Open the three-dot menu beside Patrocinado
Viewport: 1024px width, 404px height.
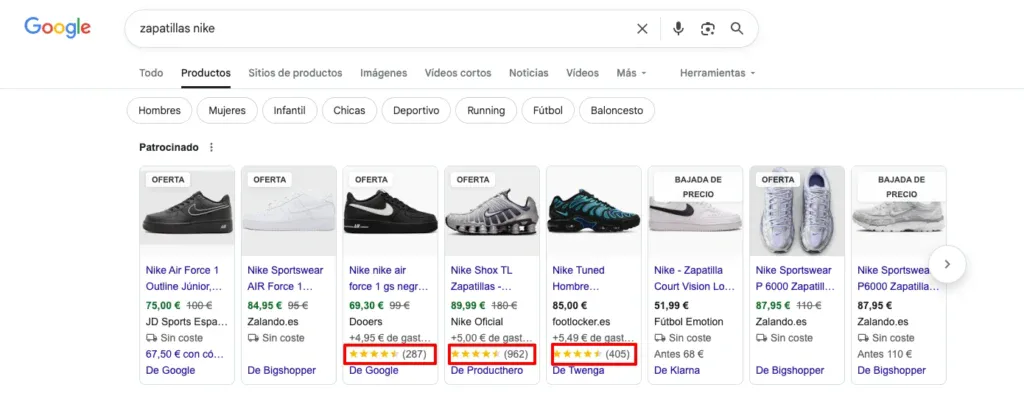(x=211, y=147)
